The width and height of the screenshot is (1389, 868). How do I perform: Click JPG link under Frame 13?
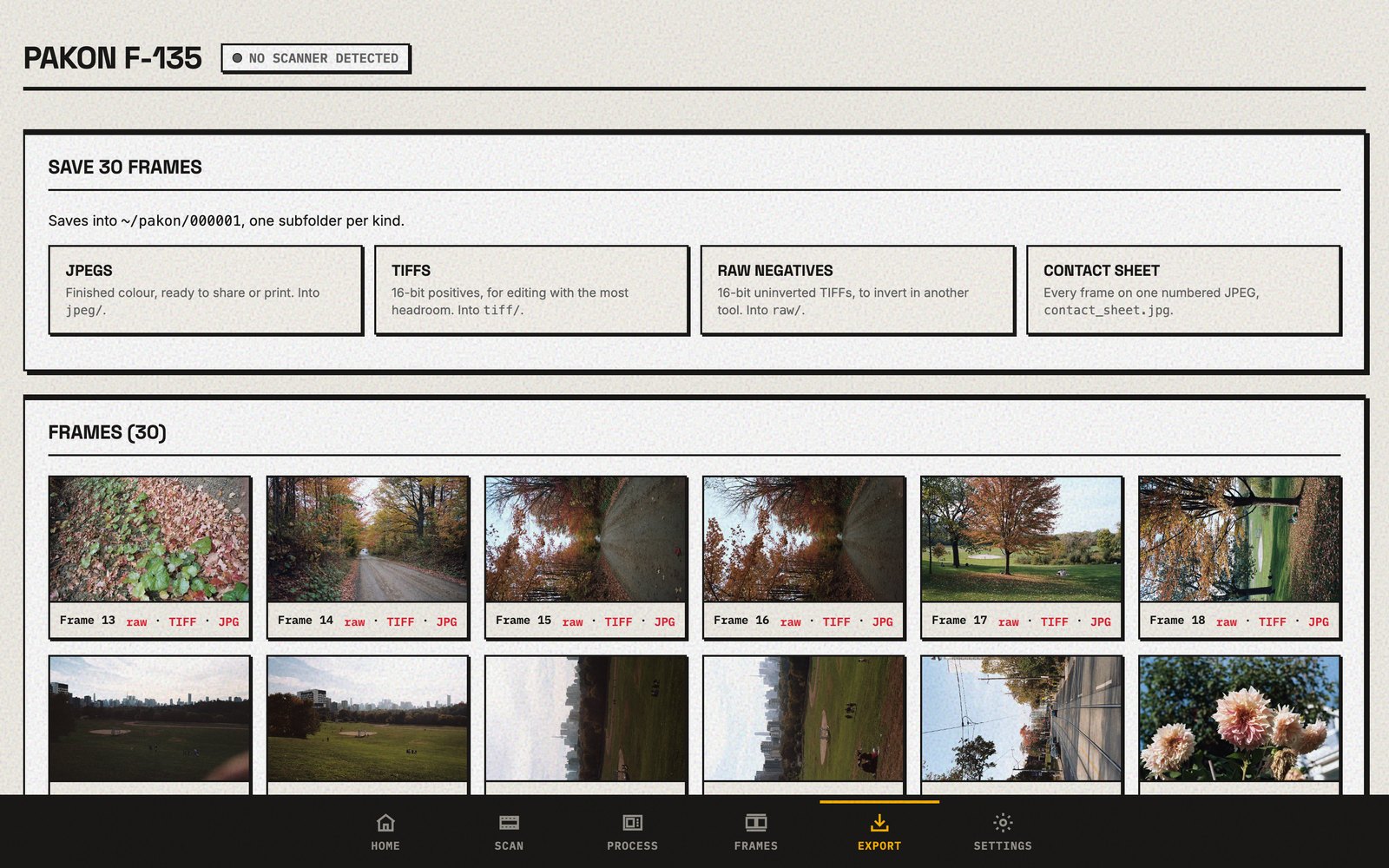(x=228, y=621)
